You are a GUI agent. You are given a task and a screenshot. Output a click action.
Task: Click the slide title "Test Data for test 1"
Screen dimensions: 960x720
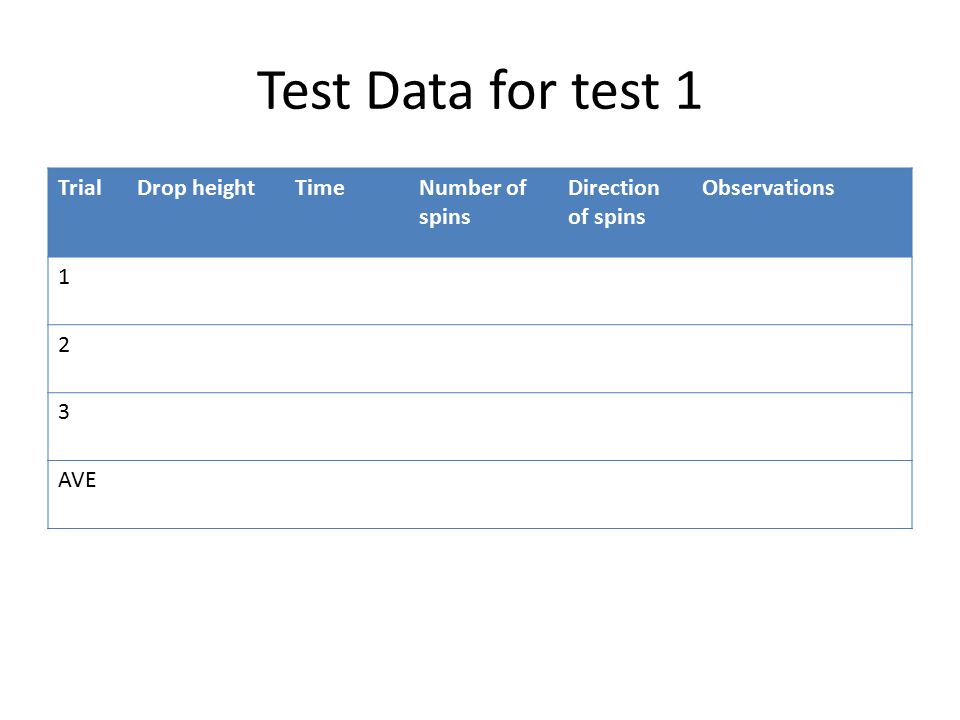[479, 91]
